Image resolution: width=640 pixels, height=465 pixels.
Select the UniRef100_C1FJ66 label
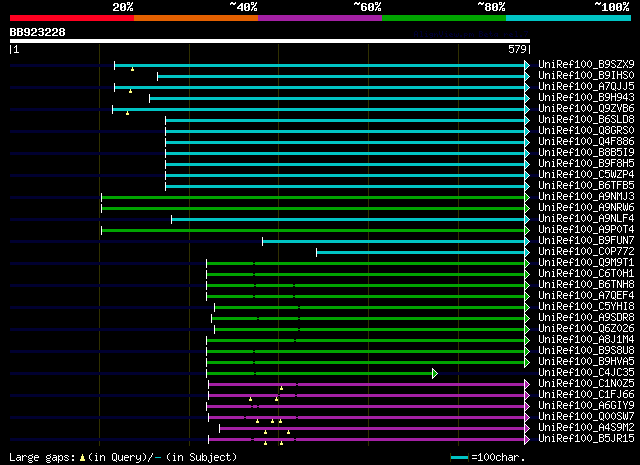(586, 395)
